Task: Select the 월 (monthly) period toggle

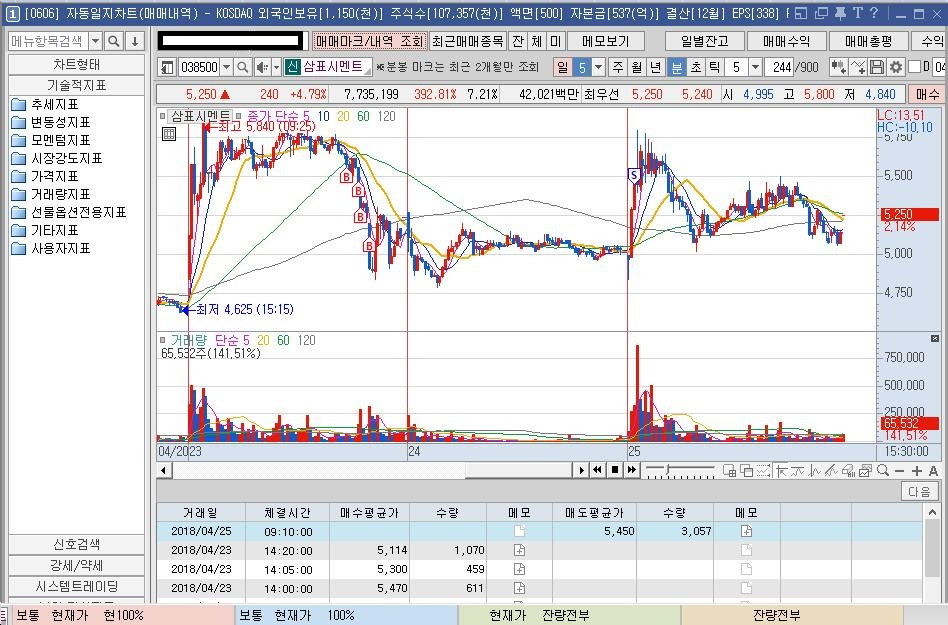Action: click(637, 66)
